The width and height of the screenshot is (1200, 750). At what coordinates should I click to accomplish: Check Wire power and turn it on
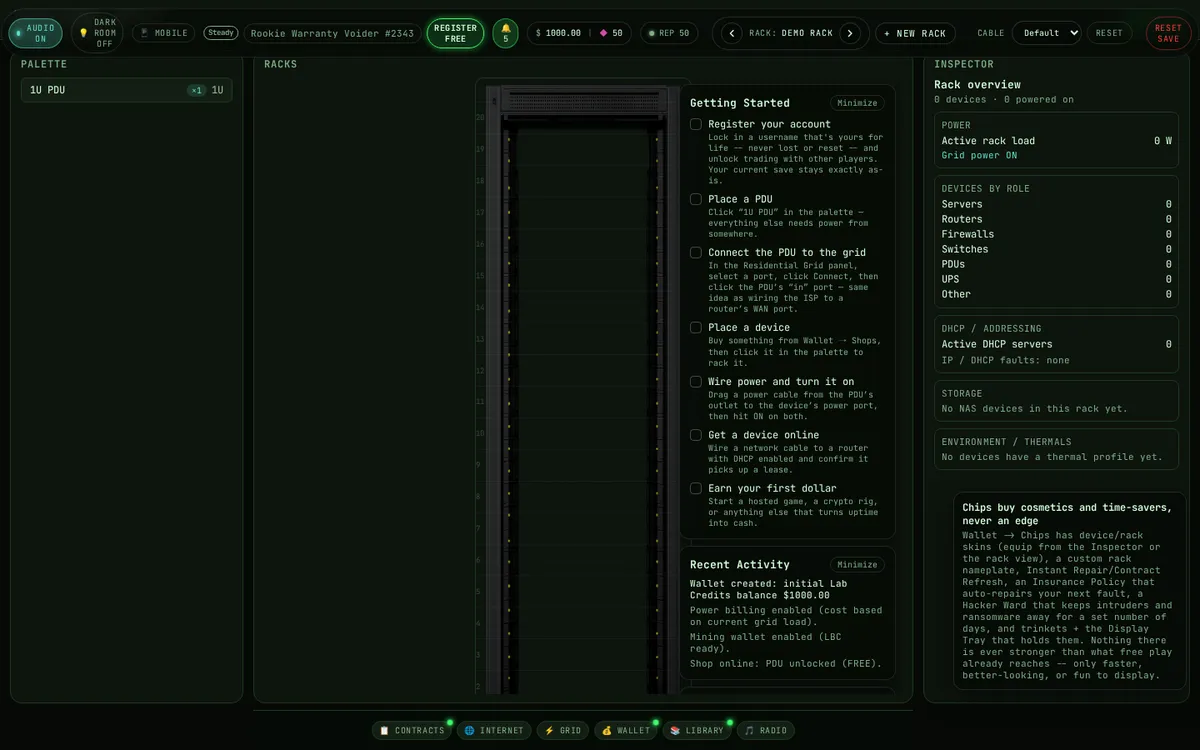(x=696, y=381)
